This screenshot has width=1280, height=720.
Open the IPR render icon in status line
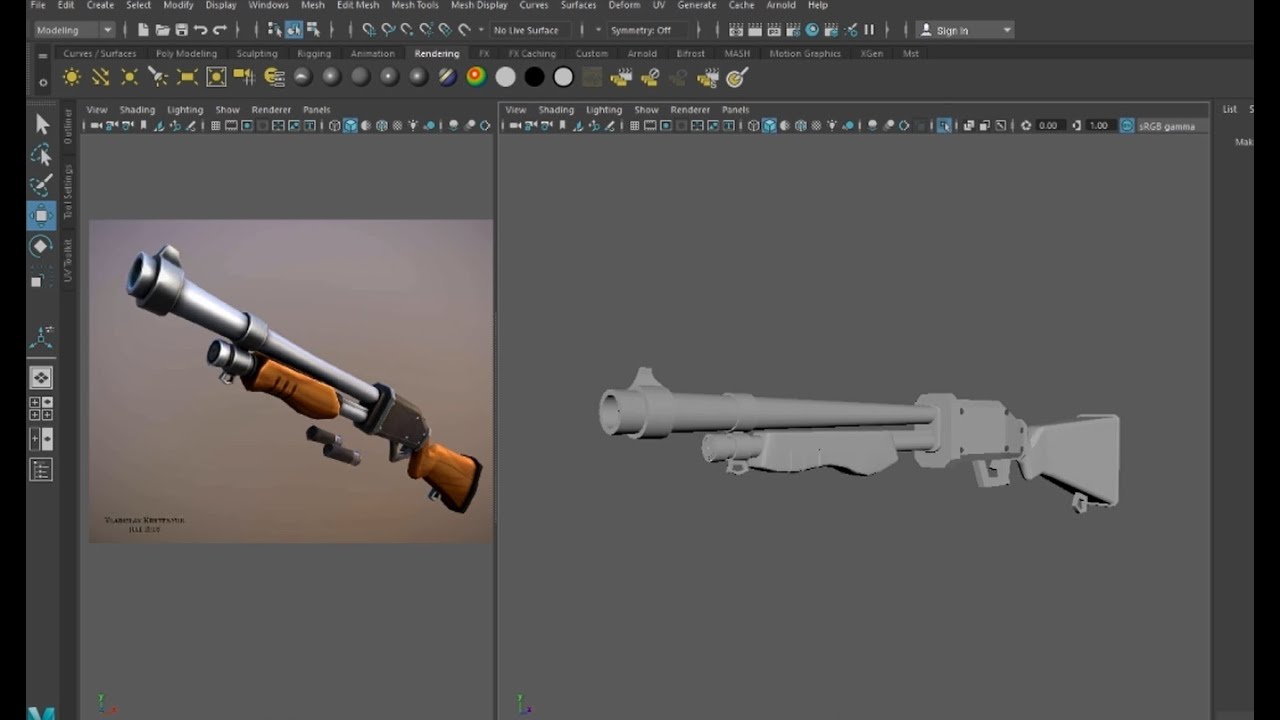point(774,30)
